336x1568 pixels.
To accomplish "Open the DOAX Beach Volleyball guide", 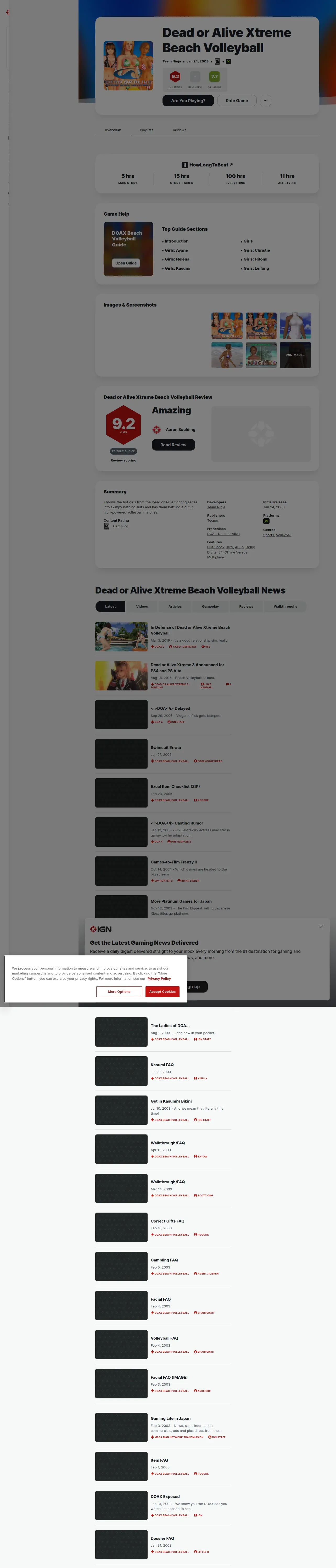I will coord(126,263).
